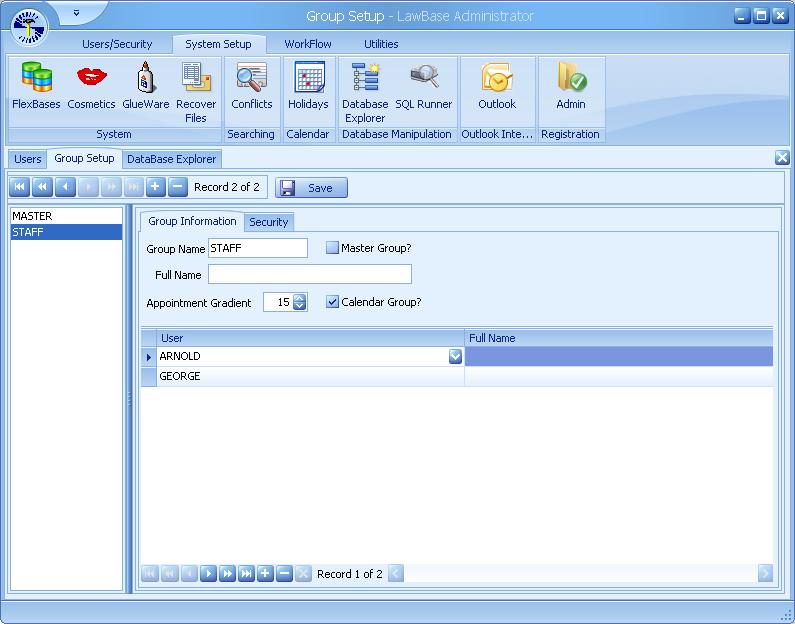Click LawBase application logo button
Screen dimensions: 795x624
click(29, 27)
